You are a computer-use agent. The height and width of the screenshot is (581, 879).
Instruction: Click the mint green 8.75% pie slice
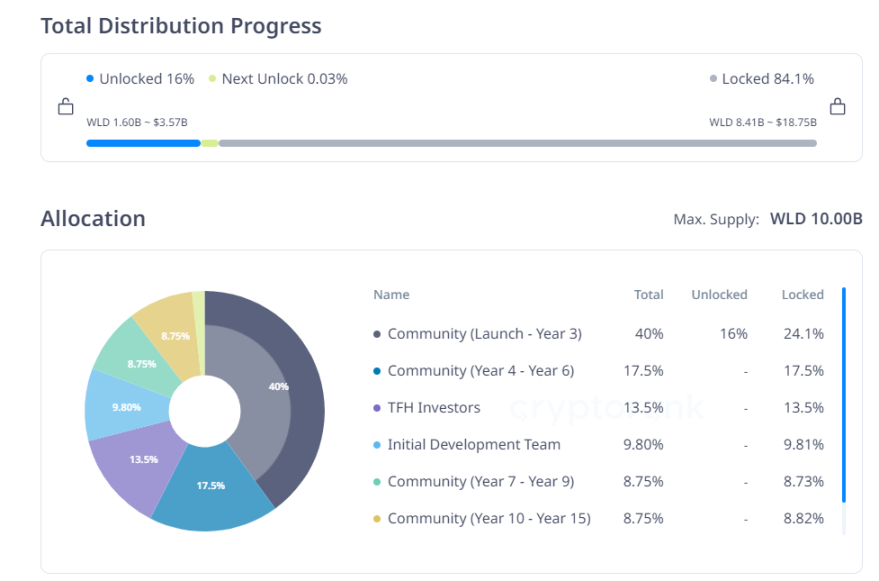click(x=137, y=360)
